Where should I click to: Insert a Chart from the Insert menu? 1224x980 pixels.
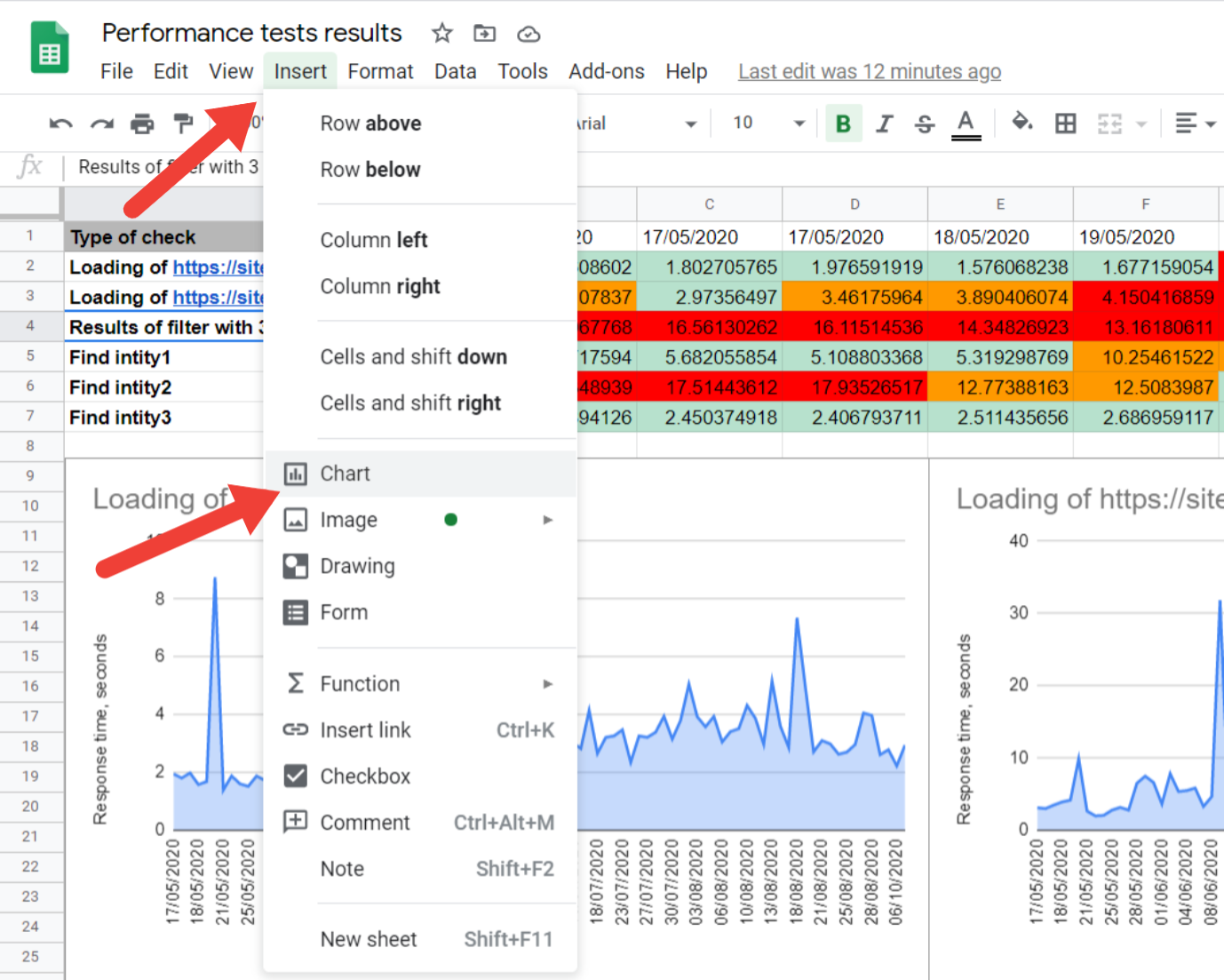(x=346, y=474)
